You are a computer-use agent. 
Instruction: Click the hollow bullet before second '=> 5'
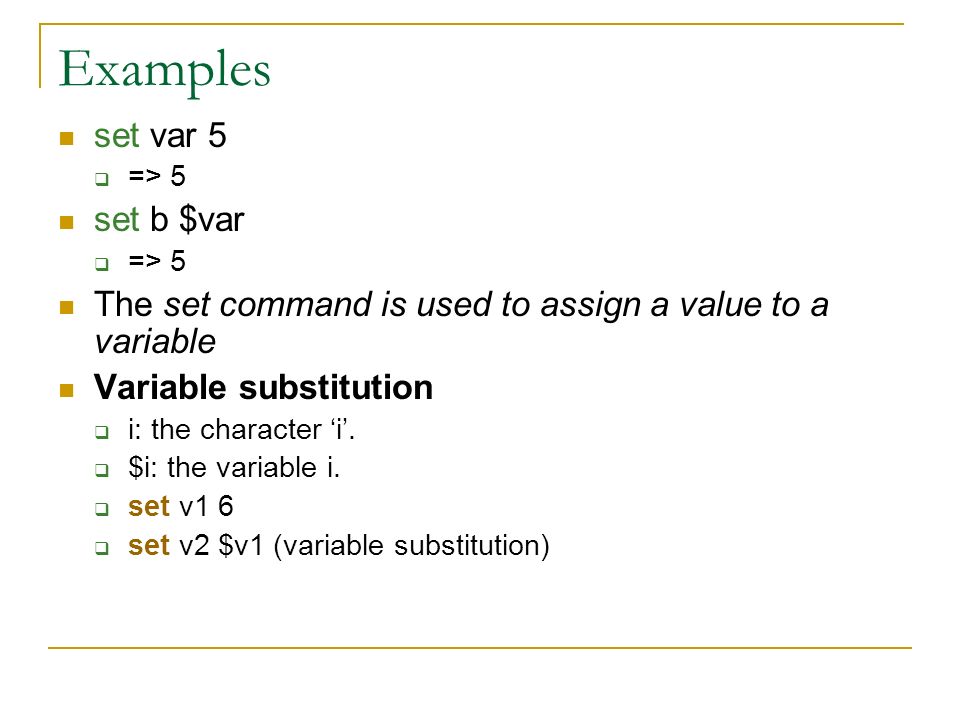click(102, 264)
